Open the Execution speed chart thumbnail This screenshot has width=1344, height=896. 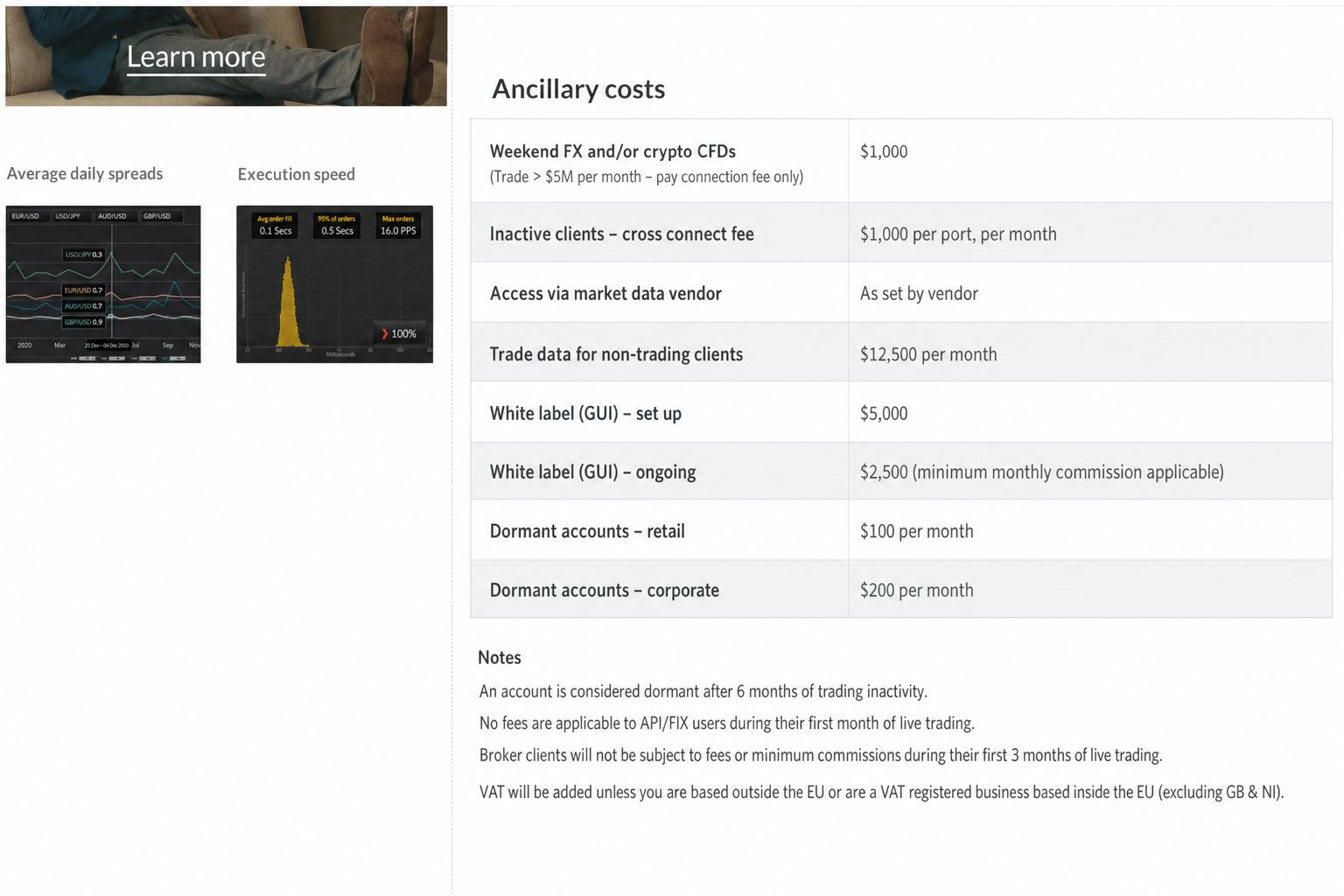click(x=334, y=284)
